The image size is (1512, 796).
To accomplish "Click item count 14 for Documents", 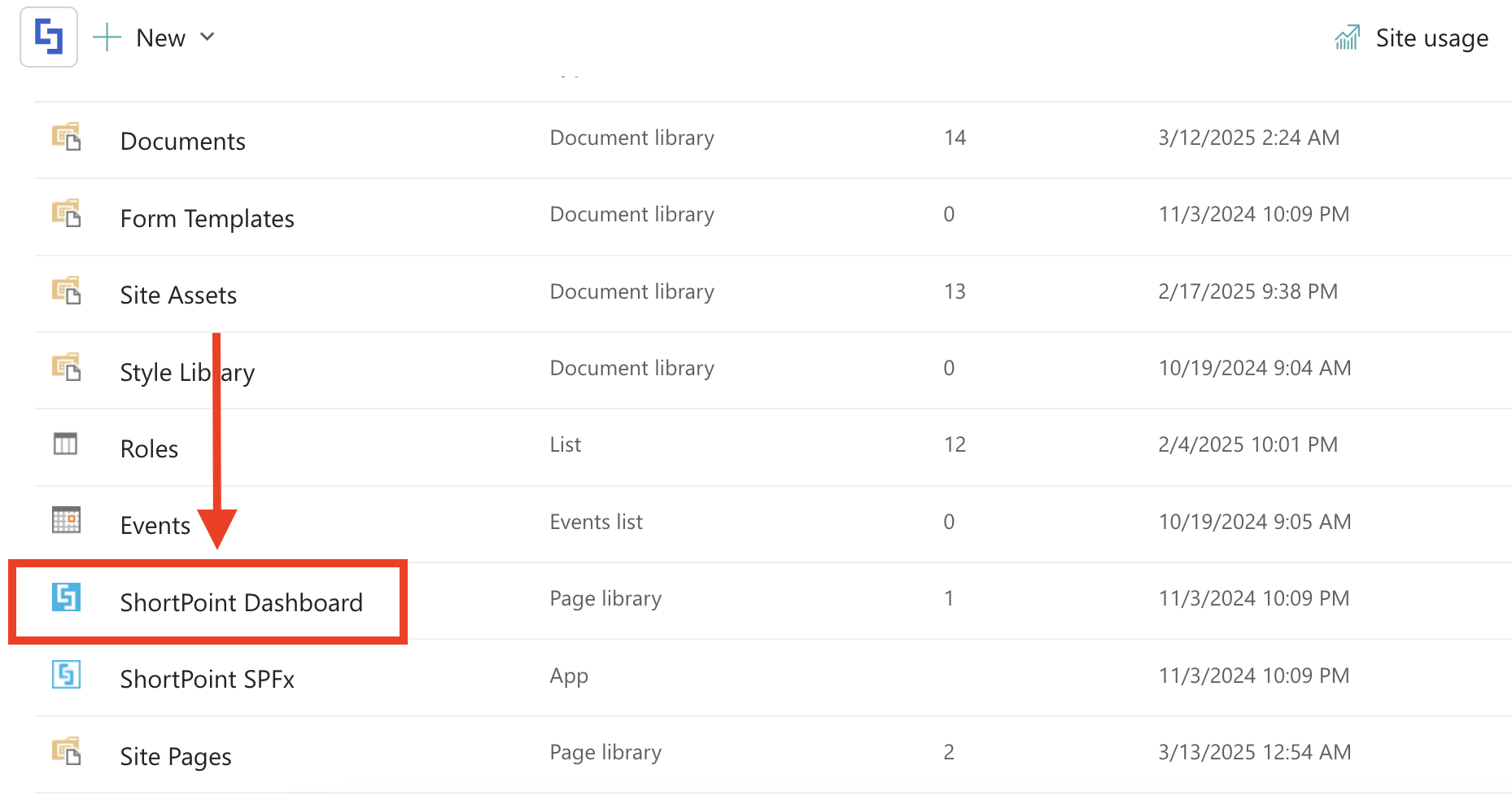I will (x=955, y=138).
